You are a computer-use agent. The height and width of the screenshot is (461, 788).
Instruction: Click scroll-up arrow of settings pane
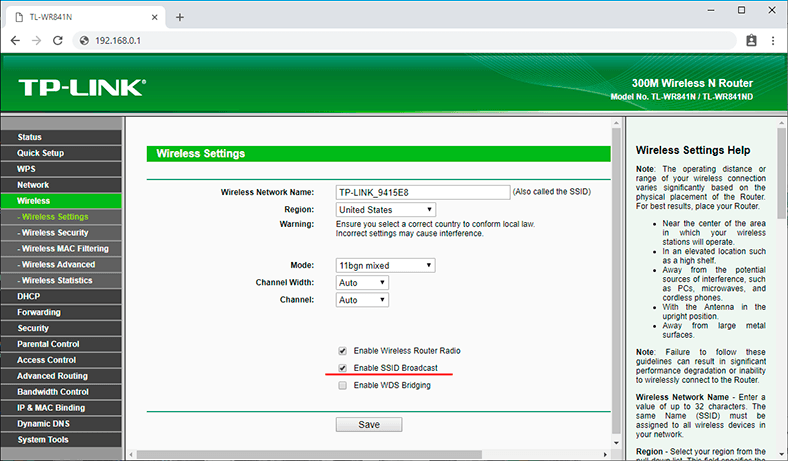click(616, 123)
